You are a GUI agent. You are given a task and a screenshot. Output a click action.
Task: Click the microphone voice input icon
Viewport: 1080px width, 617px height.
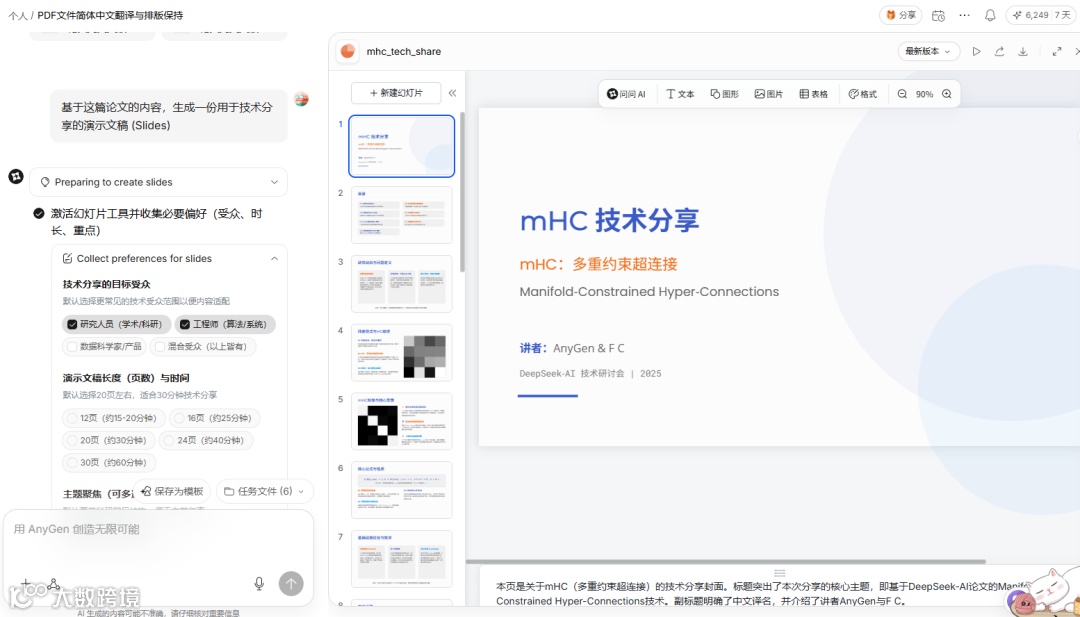click(x=259, y=584)
